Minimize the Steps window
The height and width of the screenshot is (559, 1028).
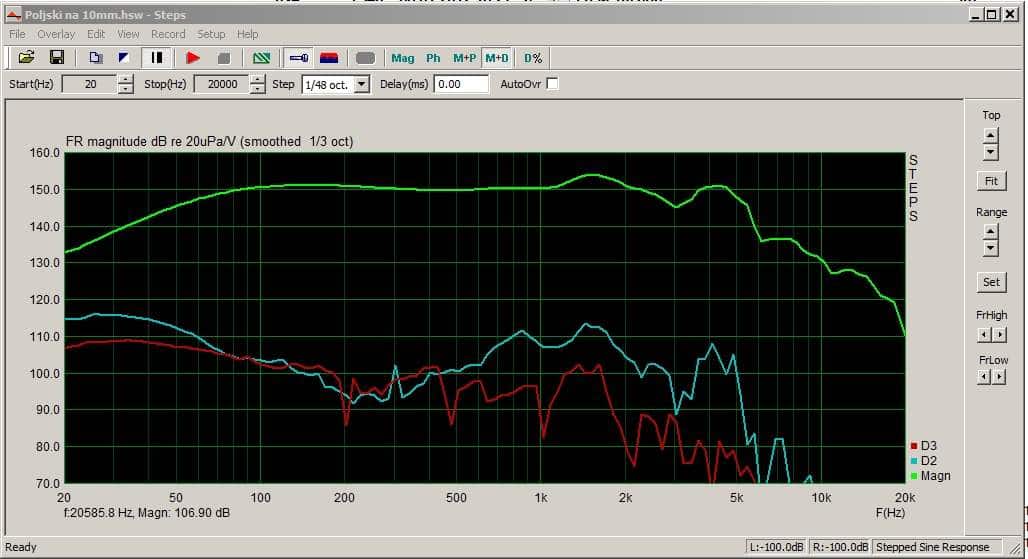point(976,14)
